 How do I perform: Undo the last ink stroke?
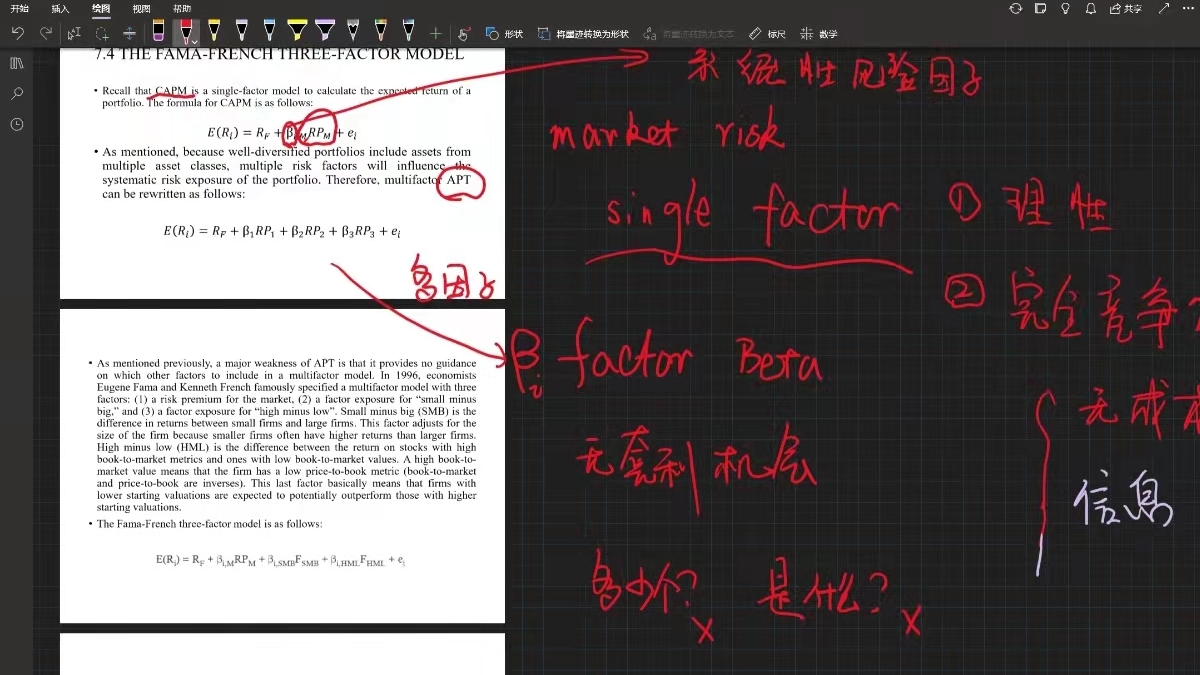18,33
